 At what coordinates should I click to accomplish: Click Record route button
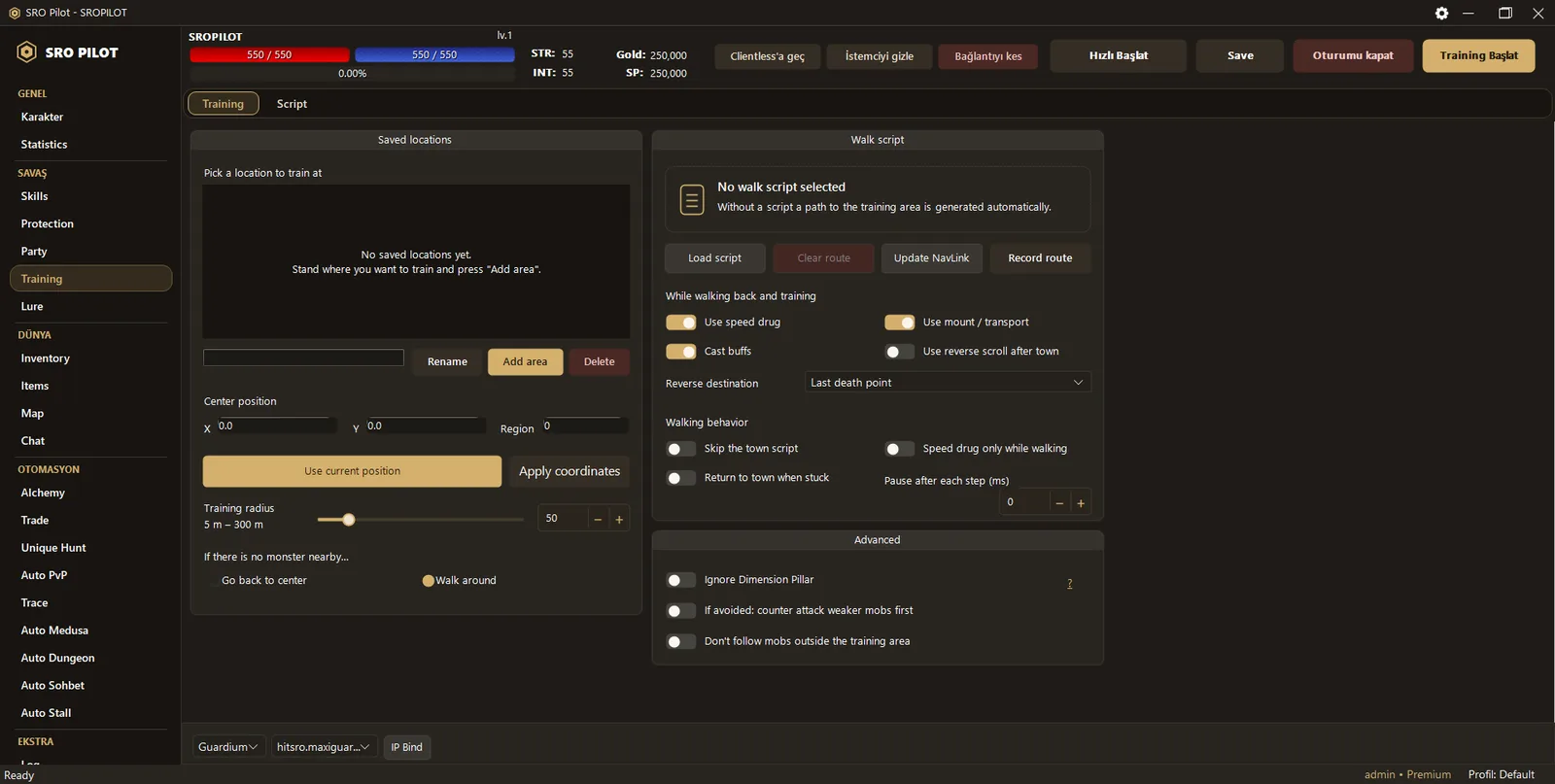tap(1040, 258)
